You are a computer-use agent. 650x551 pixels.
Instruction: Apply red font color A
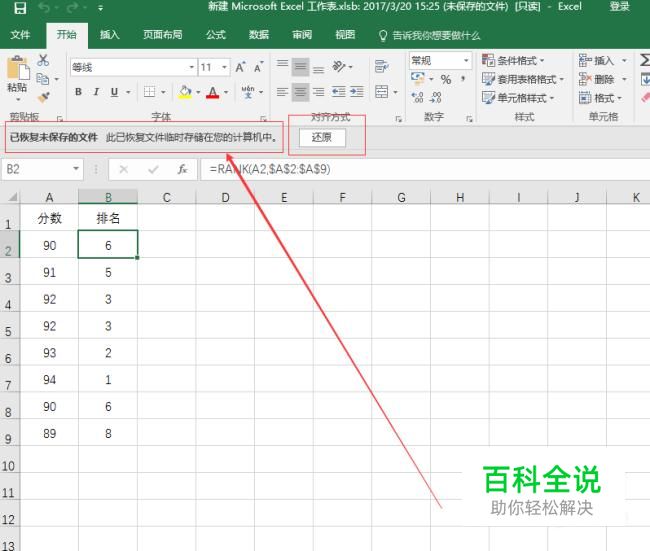tap(213, 92)
